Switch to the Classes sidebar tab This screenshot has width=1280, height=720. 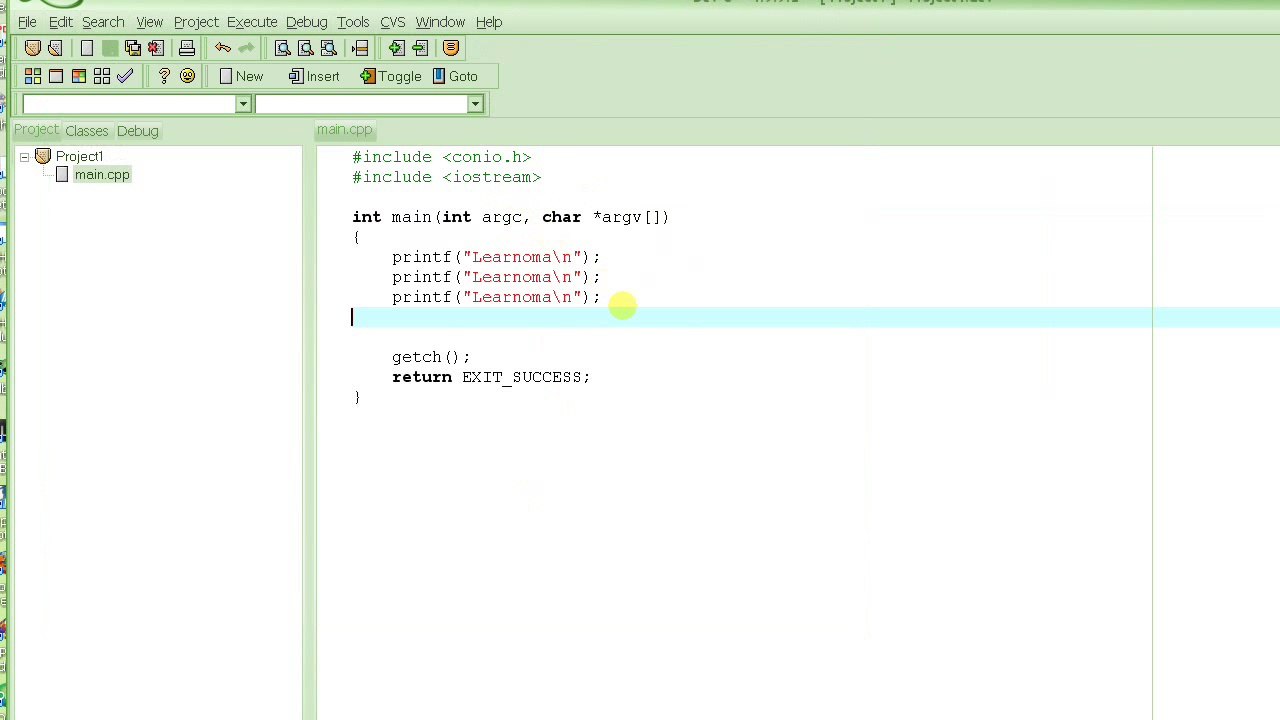(87, 131)
